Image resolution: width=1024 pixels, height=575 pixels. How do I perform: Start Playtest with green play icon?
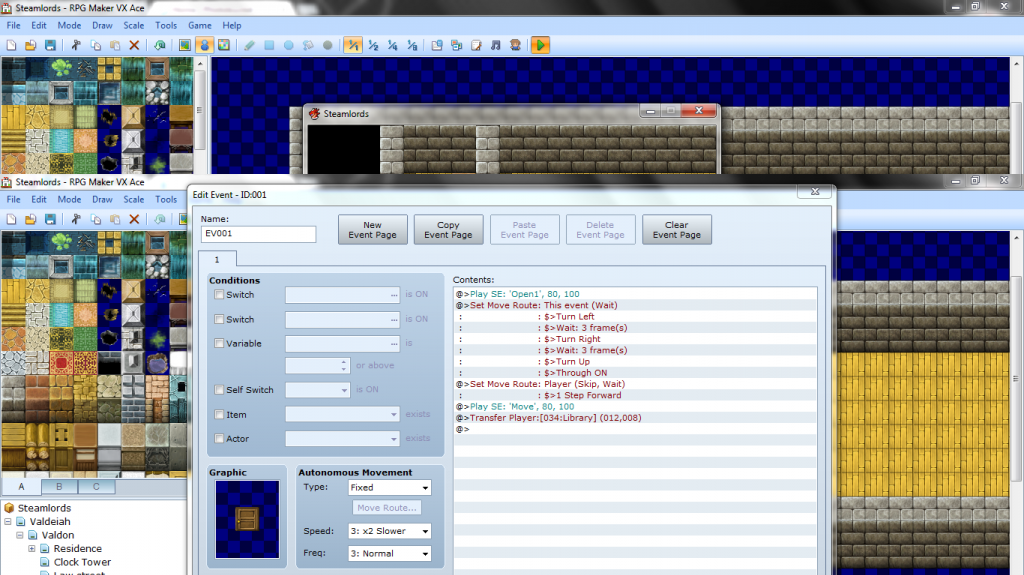click(540, 45)
